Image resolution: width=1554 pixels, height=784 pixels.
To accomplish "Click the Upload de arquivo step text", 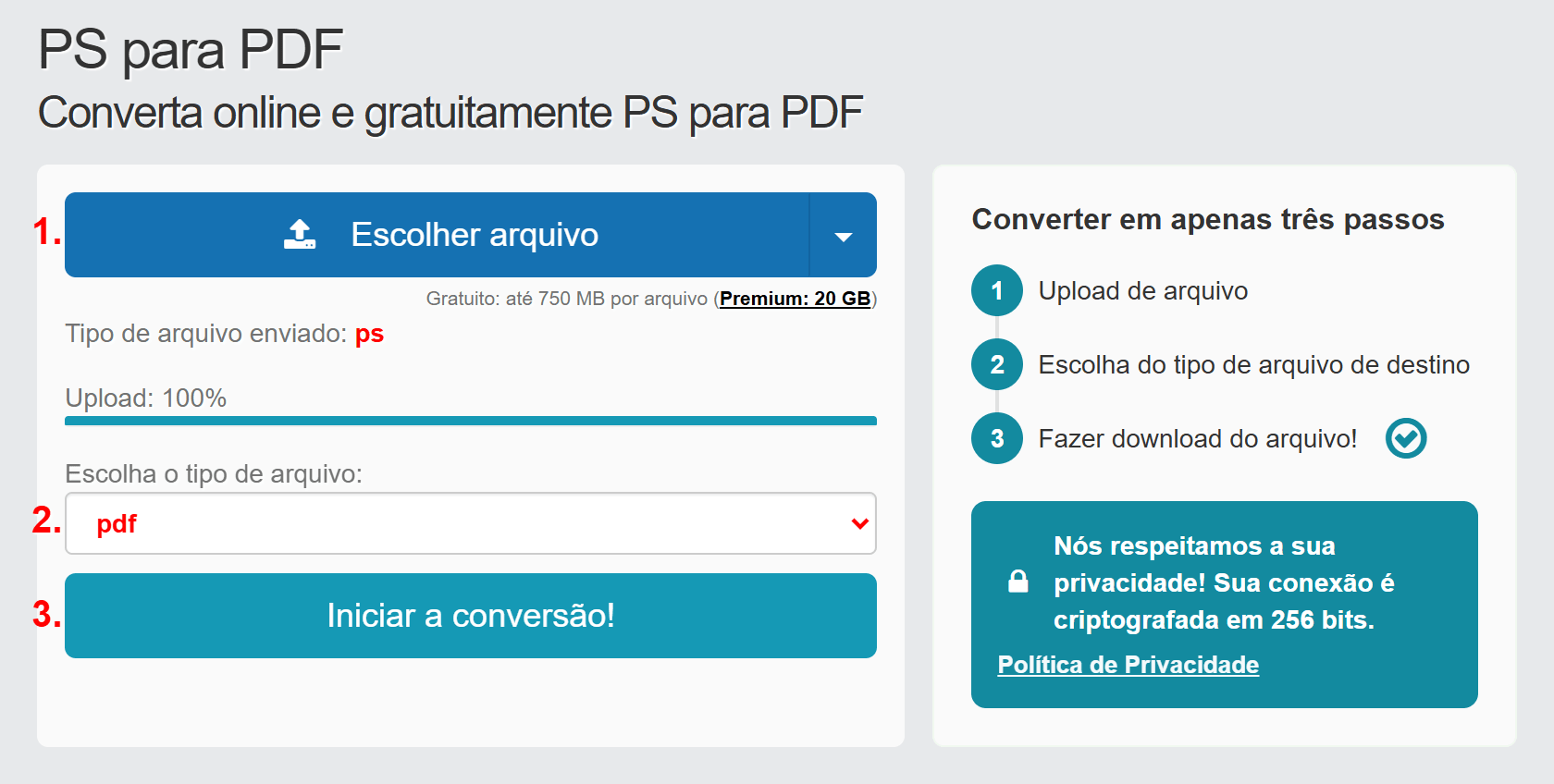I will [1142, 291].
